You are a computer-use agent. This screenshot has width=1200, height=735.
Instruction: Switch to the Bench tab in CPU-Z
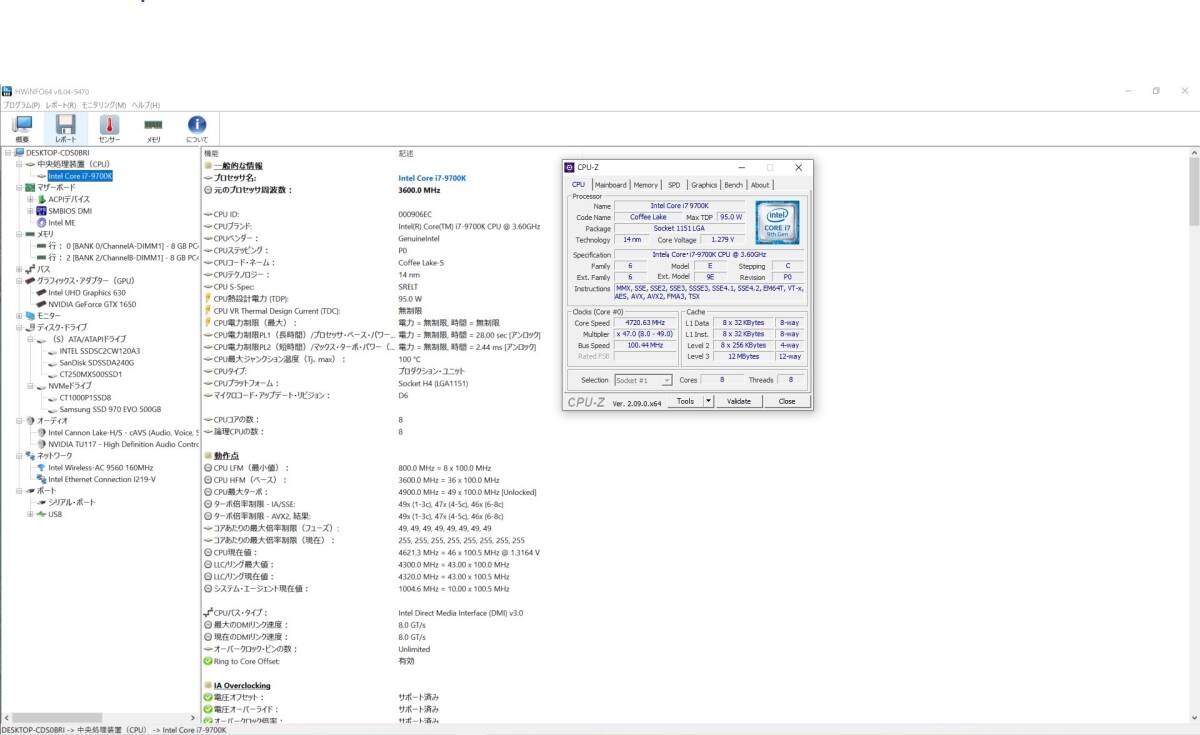734,185
